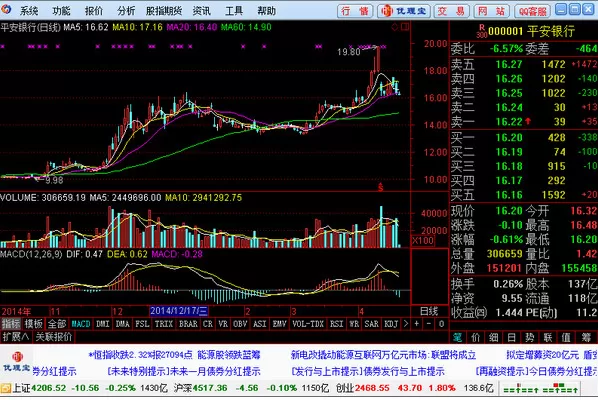Screen dimensions: 598x400
Task: Click the red S marker on chart
Action: 380,187
